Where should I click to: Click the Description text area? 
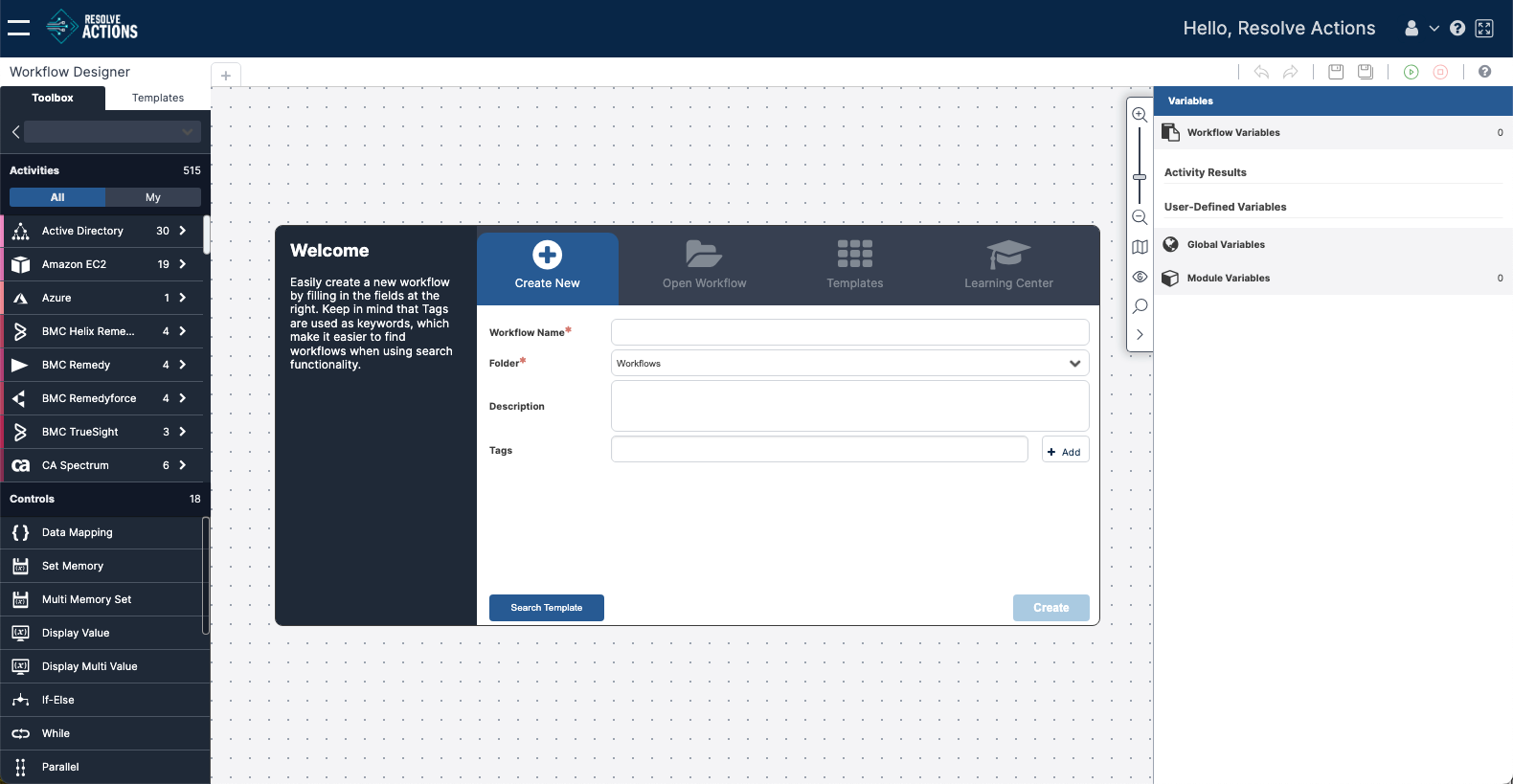pos(850,406)
